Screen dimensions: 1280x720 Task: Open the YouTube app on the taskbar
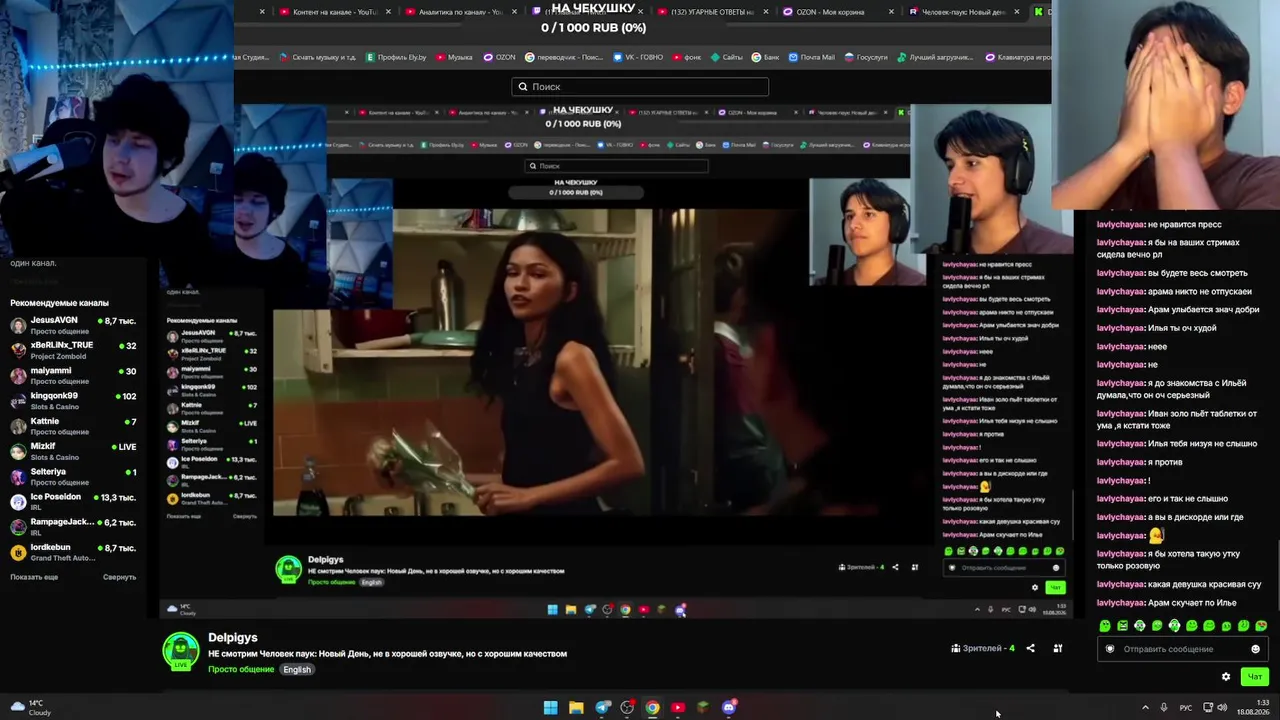tap(678, 708)
